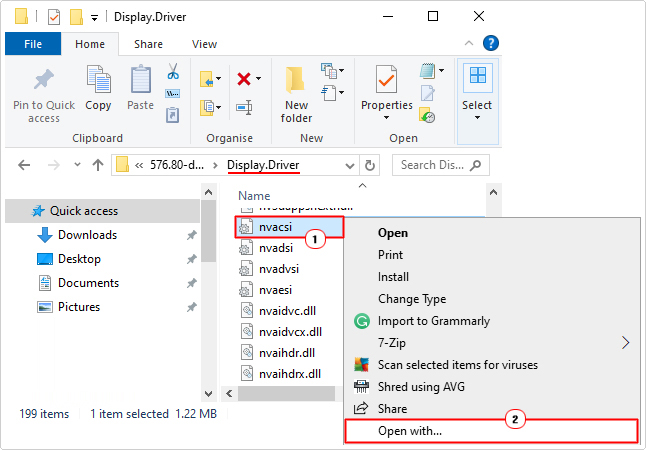Click the search magnifier icon
This screenshot has width=646, height=450.
(x=475, y=165)
